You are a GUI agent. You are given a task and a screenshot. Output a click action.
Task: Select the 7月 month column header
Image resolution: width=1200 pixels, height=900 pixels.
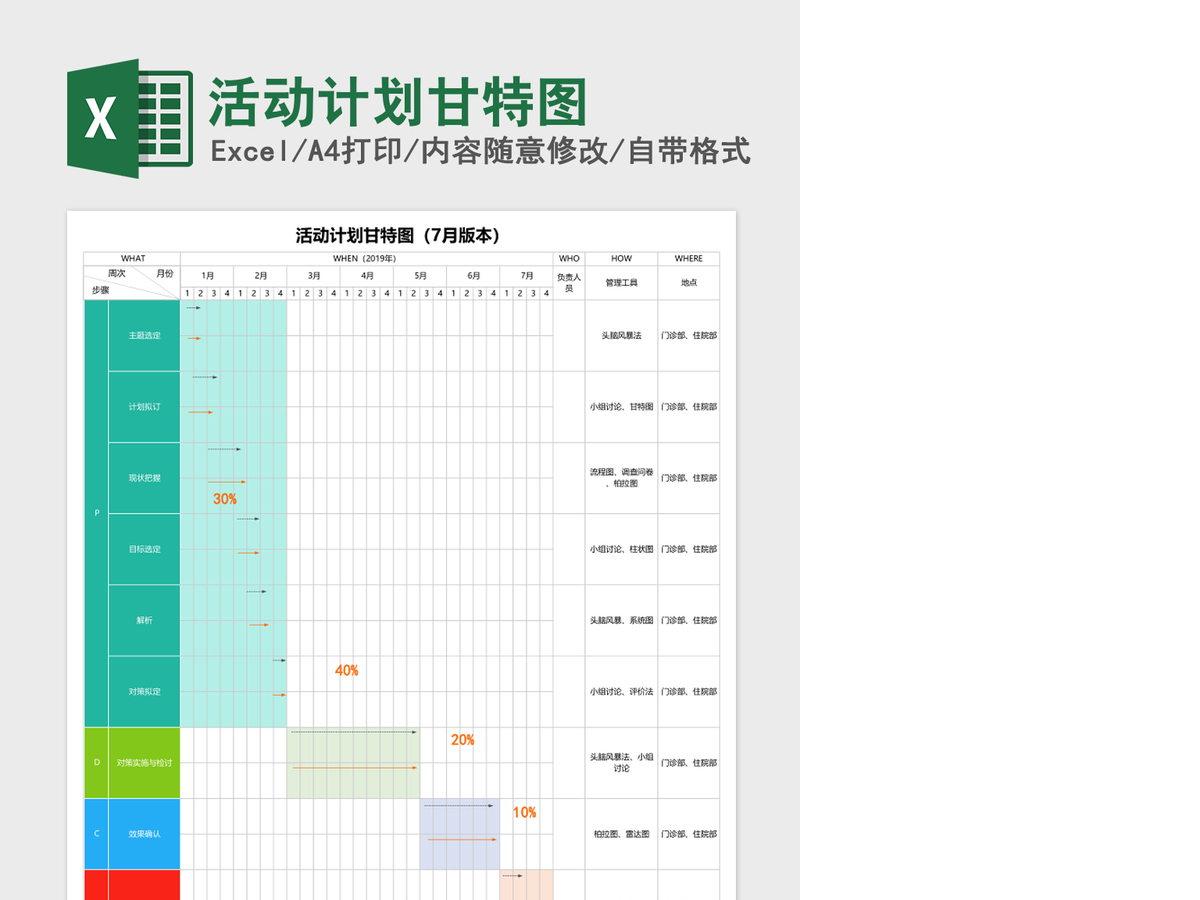[x=526, y=276]
